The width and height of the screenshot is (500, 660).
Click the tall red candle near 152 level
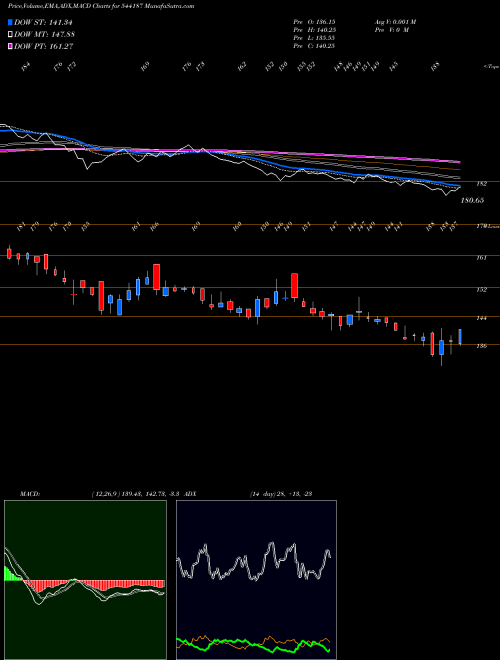[x=295, y=285]
